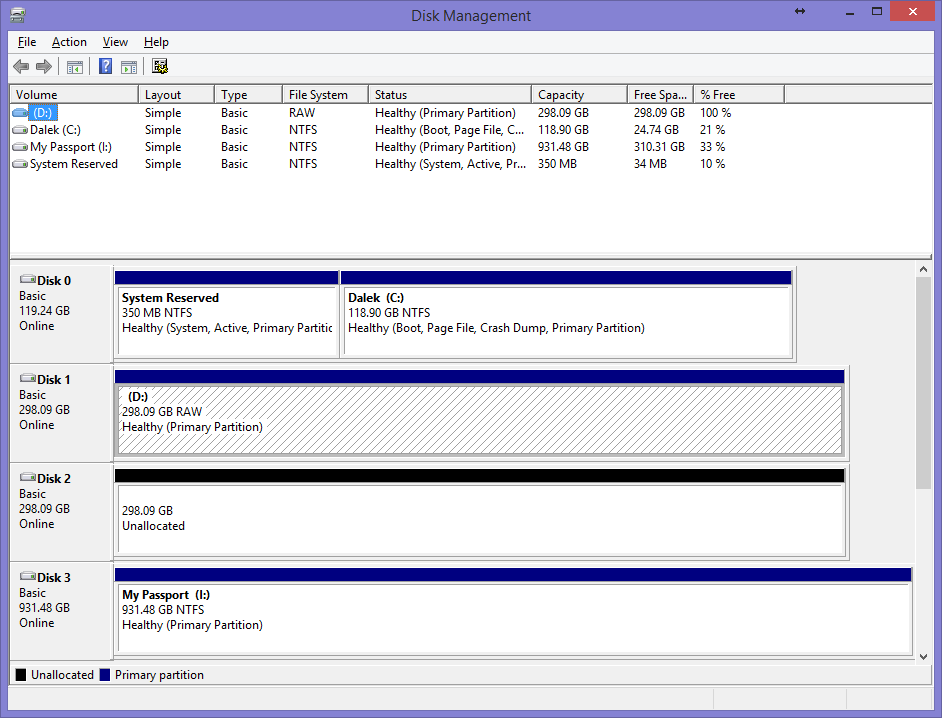Click the resize arrow icon in title bar
Image resolution: width=942 pixels, height=718 pixels.
pos(800,11)
